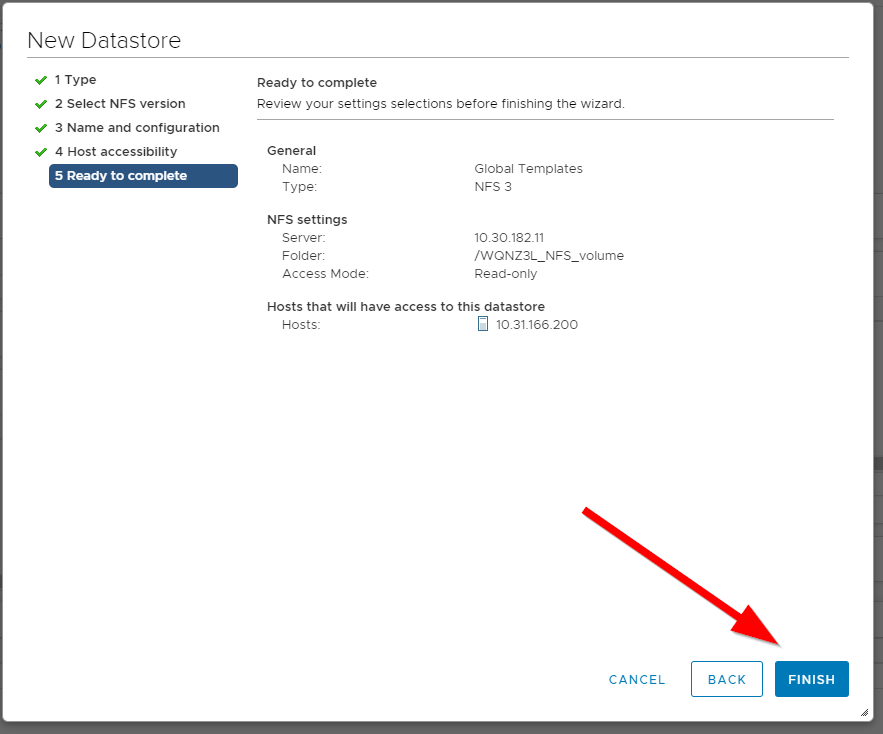
Task: Click checkmark next to Host accessibility
Action: (x=41, y=152)
